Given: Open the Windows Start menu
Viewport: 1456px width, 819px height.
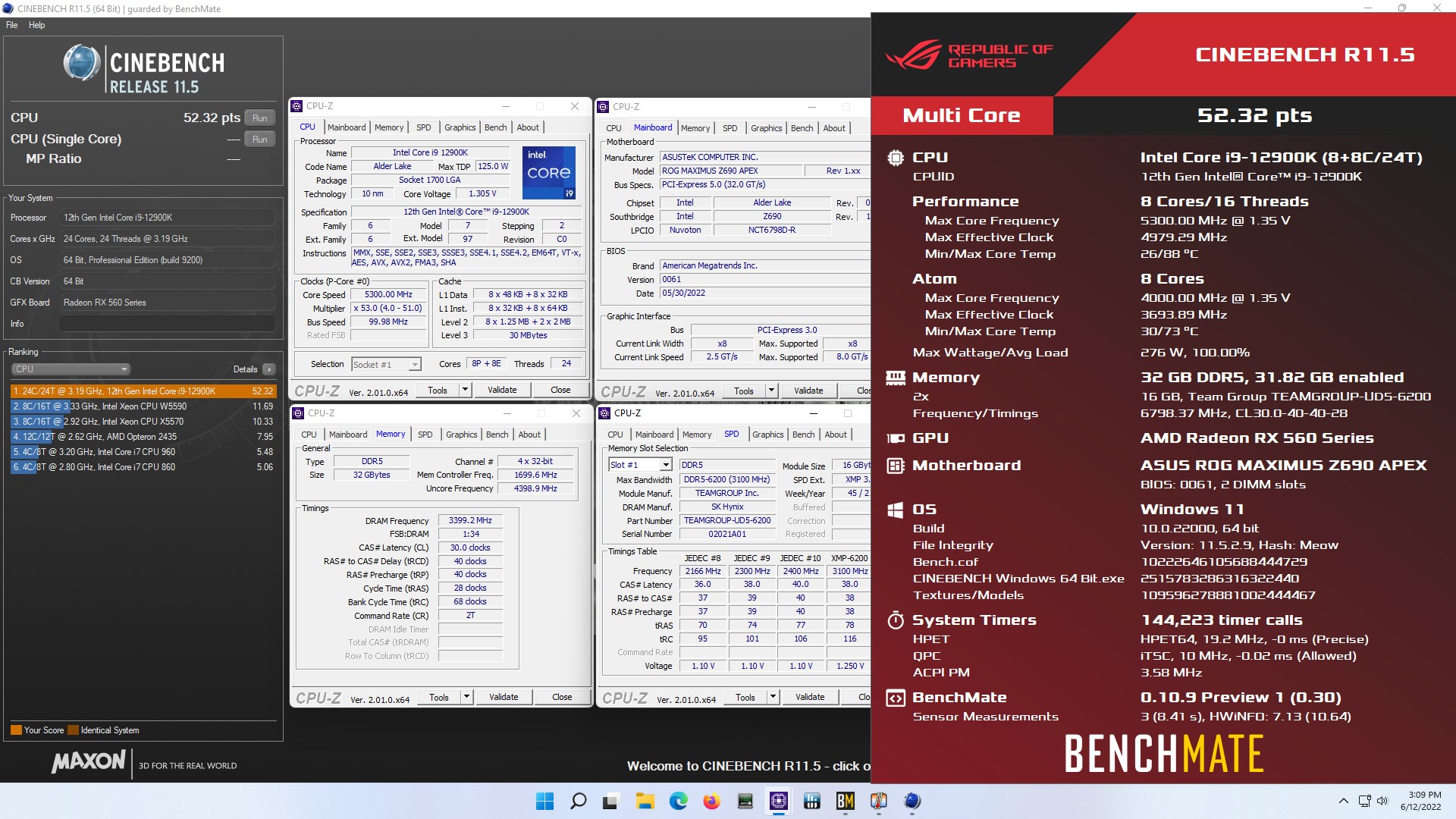Looking at the screenshot, I should click(x=544, y=801).
